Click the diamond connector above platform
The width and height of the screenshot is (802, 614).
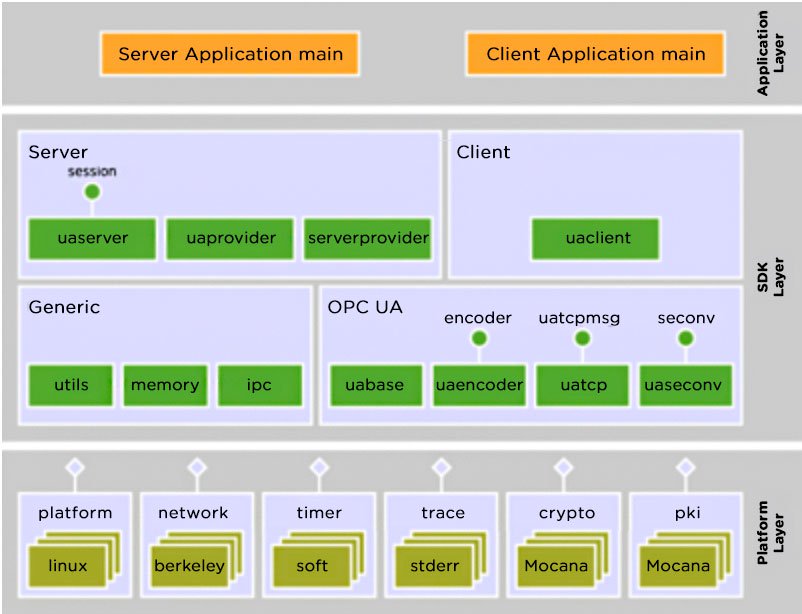point(75,467)
